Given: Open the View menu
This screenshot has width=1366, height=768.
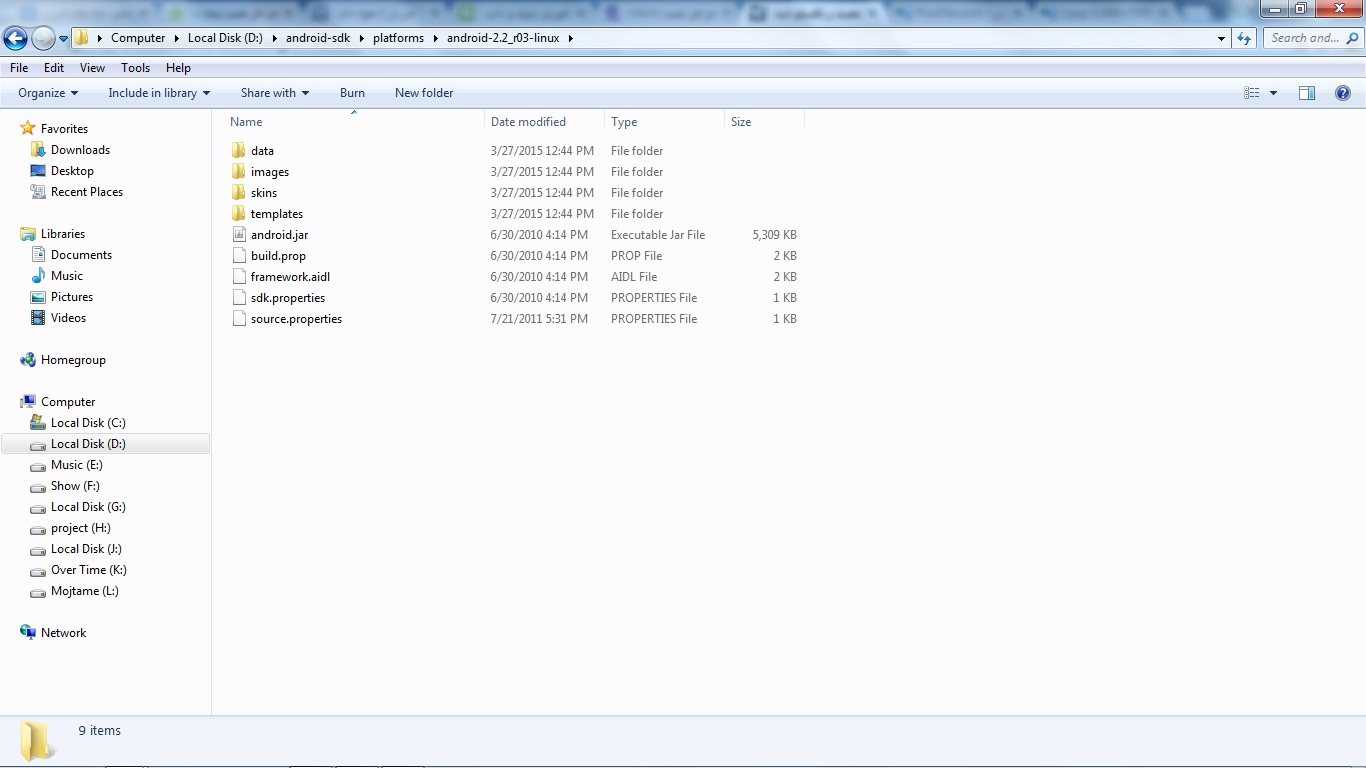Looking at the screenshot, I should tap(92, 68).
